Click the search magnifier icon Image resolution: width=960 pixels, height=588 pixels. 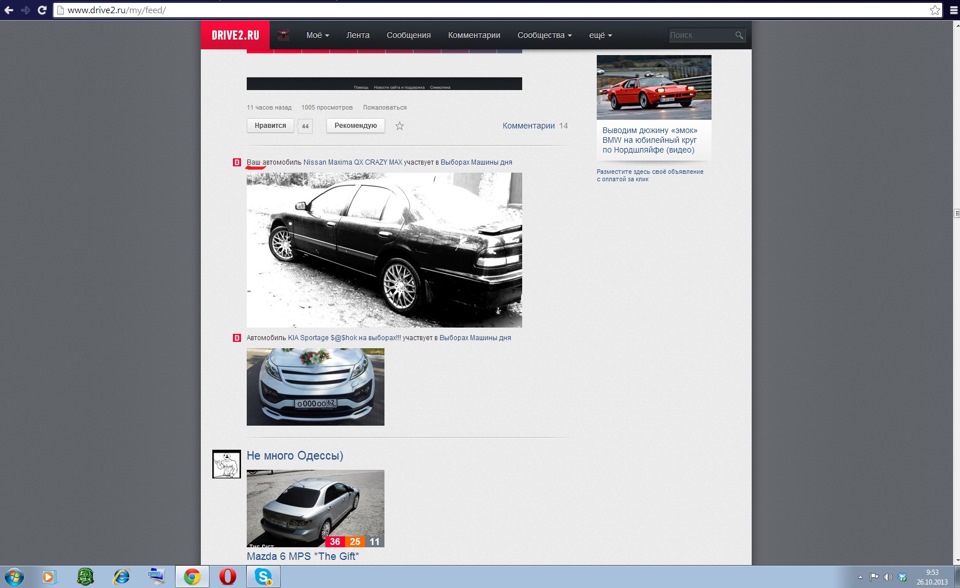[x=739, y=36]
